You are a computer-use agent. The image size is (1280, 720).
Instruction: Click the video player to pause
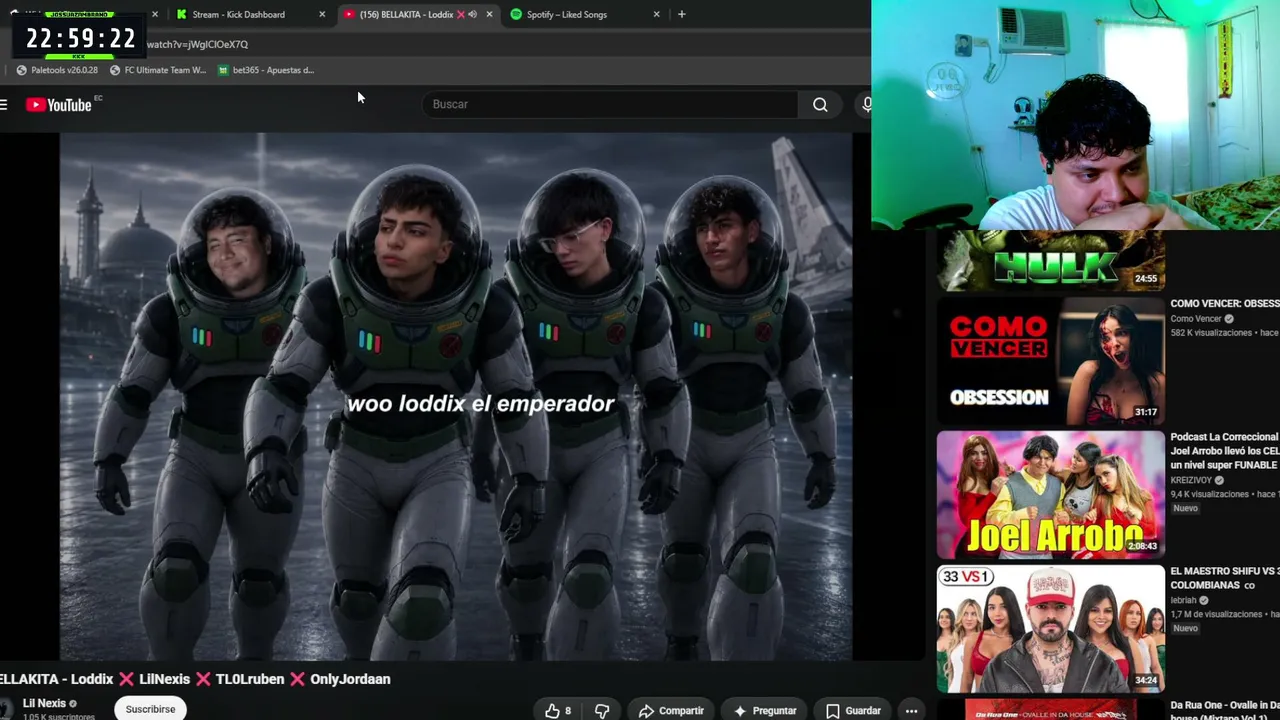pos(456,396)
